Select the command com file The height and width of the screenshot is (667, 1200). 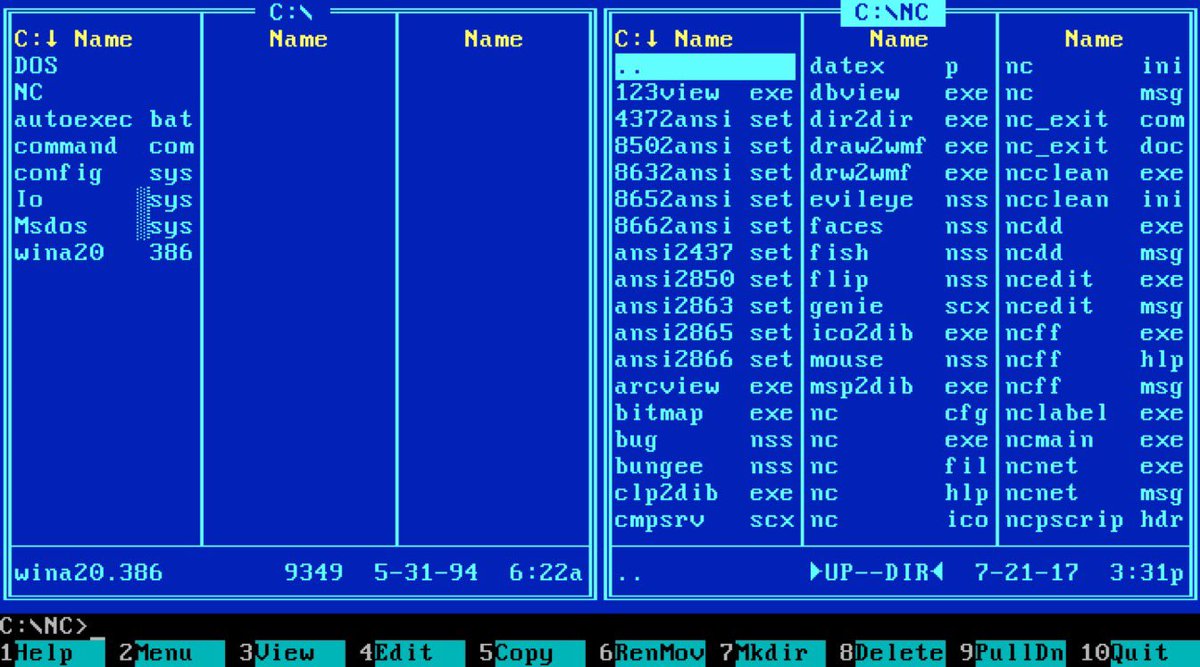[x=104, y=146]
